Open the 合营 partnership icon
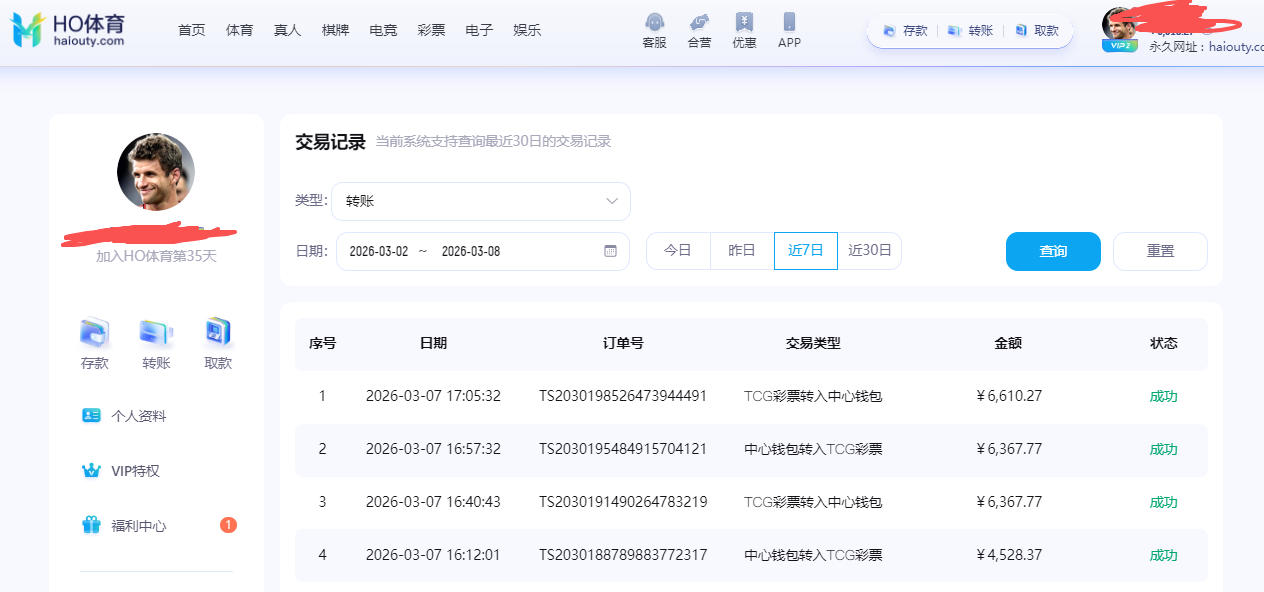 coord(699,23)
